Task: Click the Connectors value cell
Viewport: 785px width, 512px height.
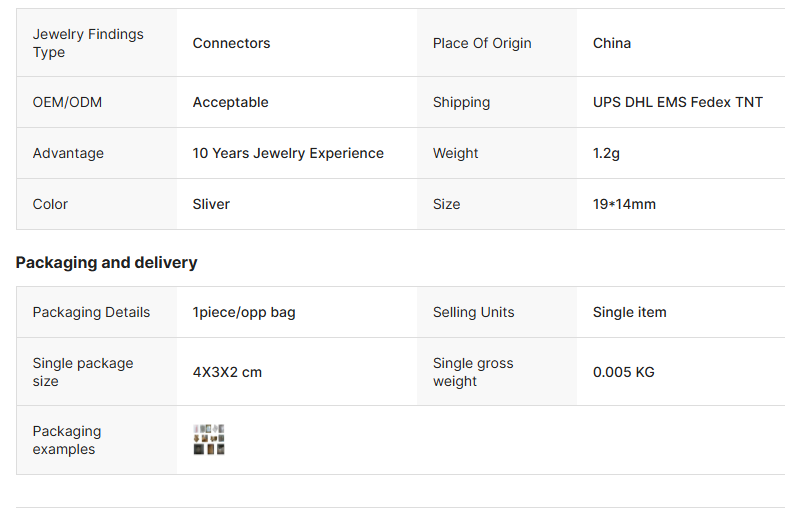Action: tap(231, 43)
